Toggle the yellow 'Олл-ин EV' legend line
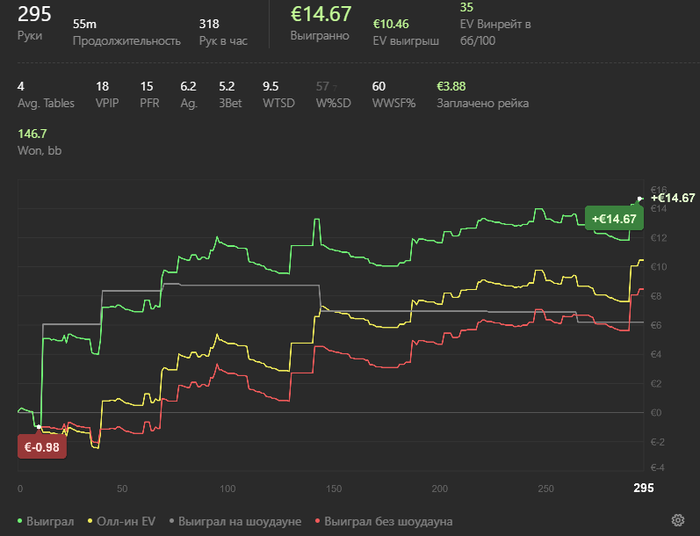 [123, 521]
